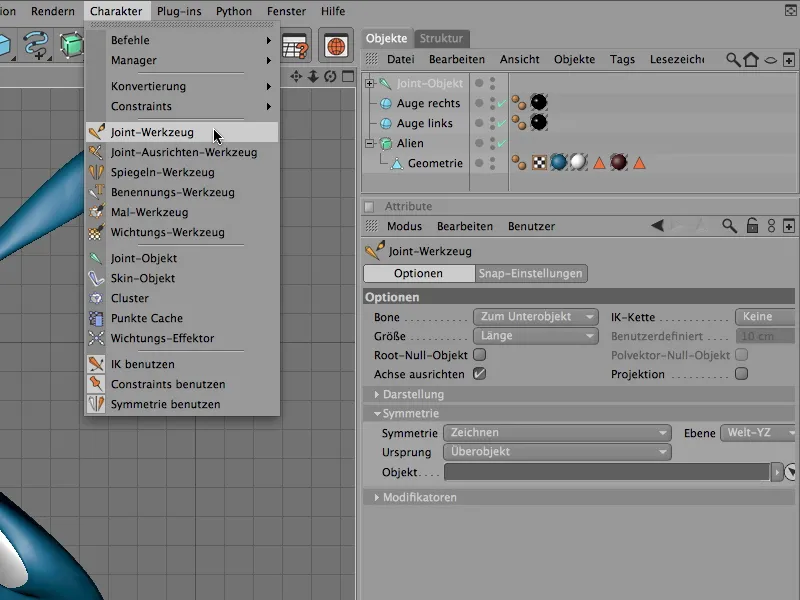Click search icon in attribute manager
800x600 pixels.
coord(729,226)
